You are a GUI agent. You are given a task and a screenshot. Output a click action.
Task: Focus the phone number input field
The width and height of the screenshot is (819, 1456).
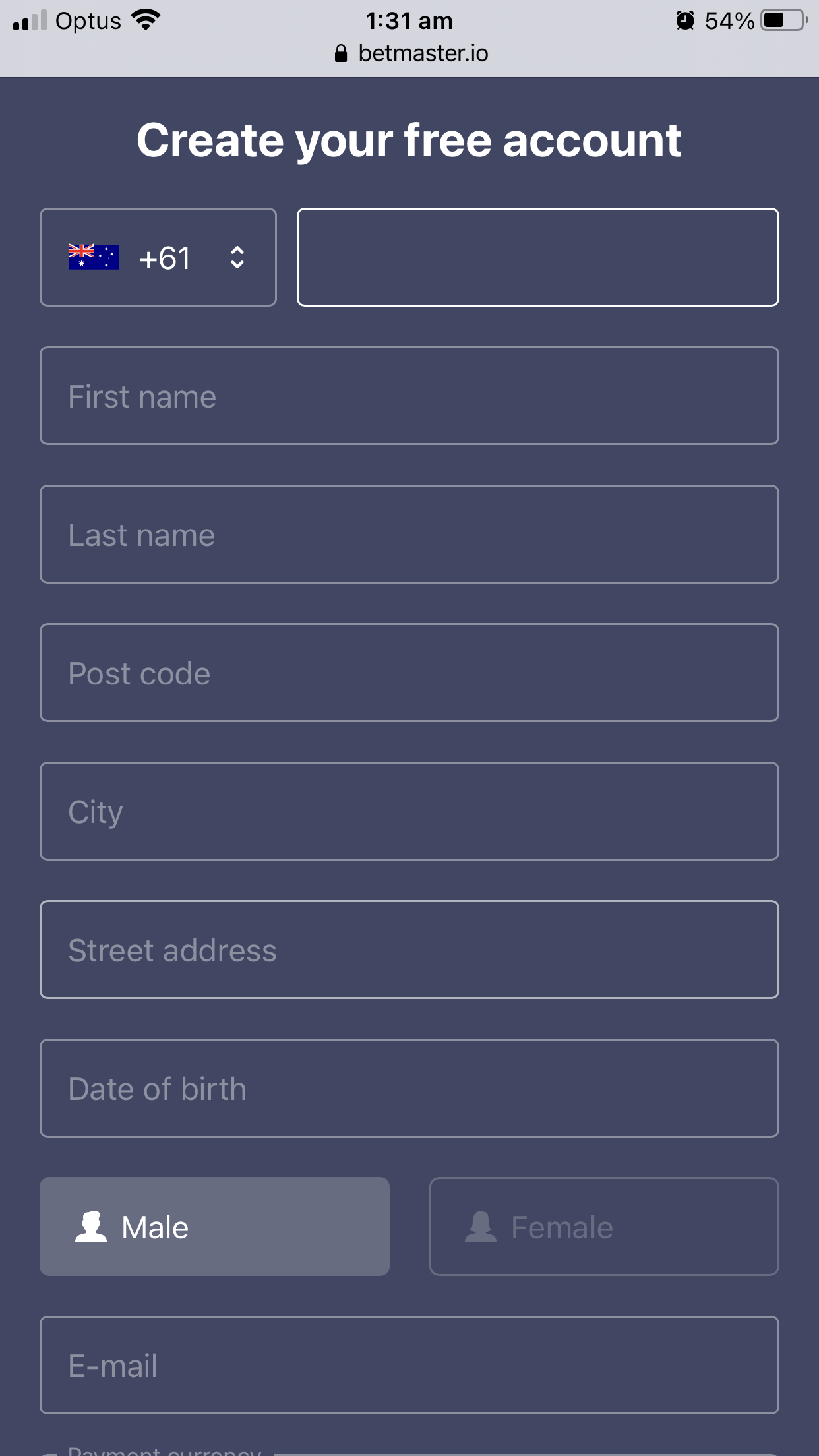coord(537,257)
